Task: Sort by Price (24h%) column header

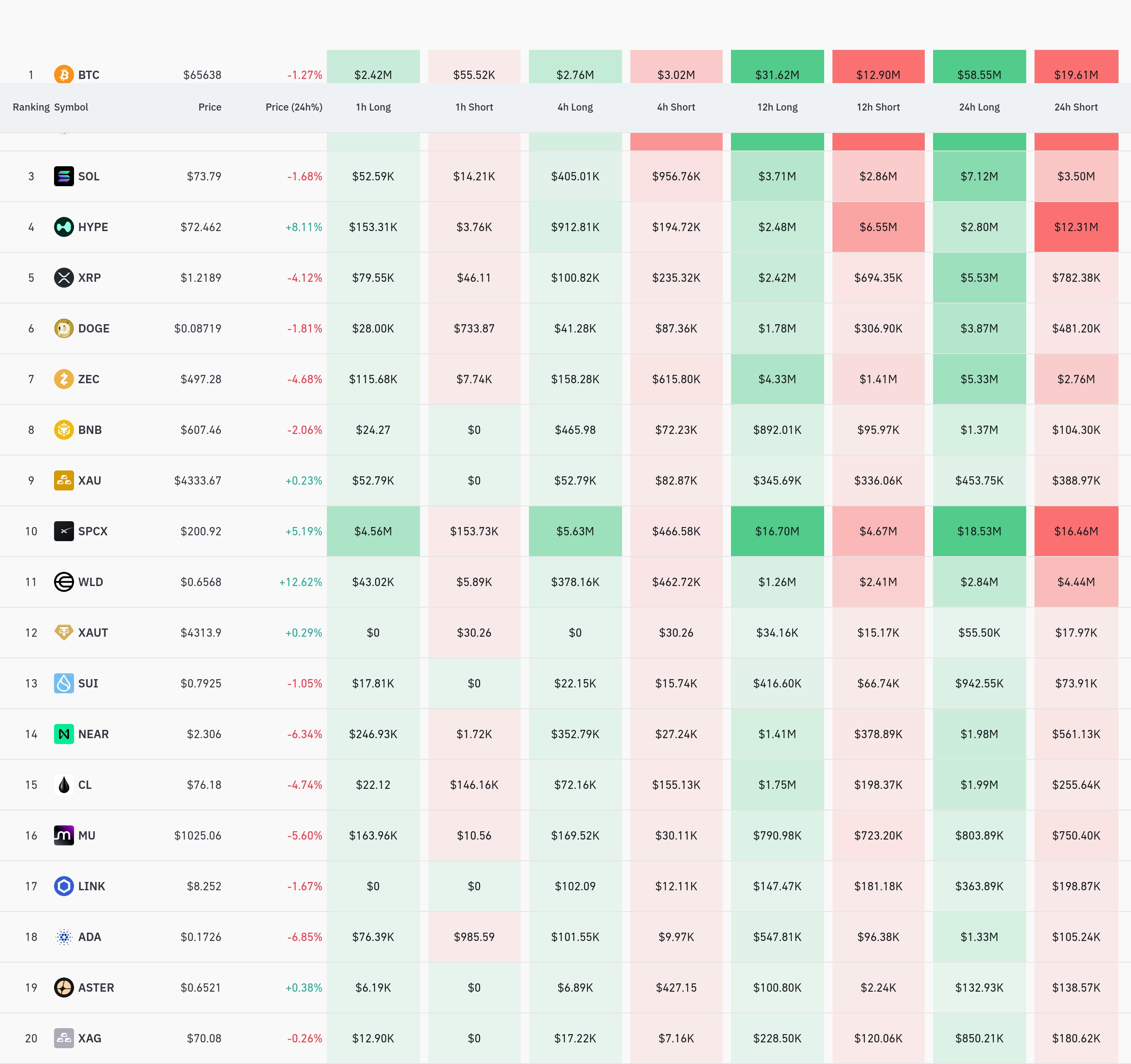Action: [x=294, y=107]
